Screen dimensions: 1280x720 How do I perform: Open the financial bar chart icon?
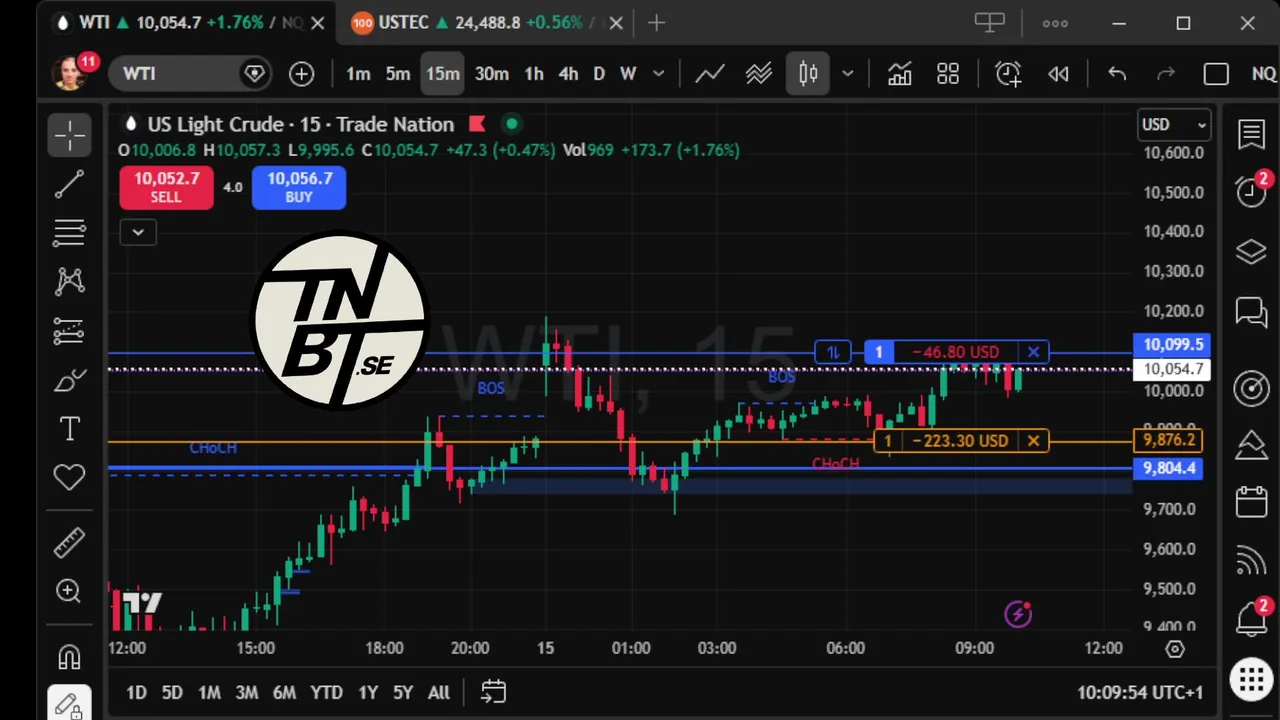899,73
